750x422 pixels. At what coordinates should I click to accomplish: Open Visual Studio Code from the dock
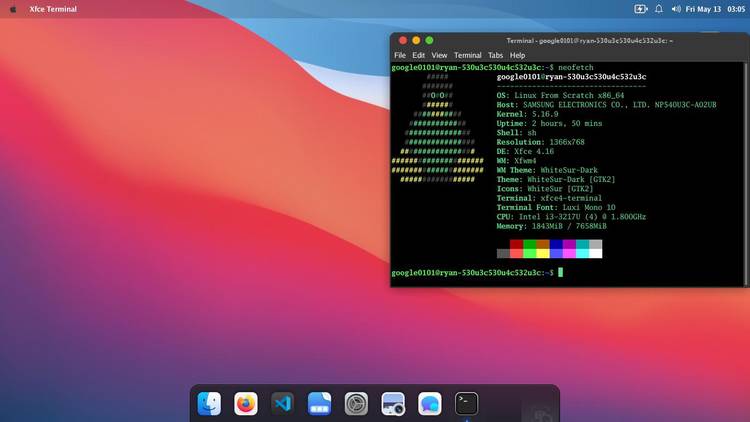[x=282, y=403]
